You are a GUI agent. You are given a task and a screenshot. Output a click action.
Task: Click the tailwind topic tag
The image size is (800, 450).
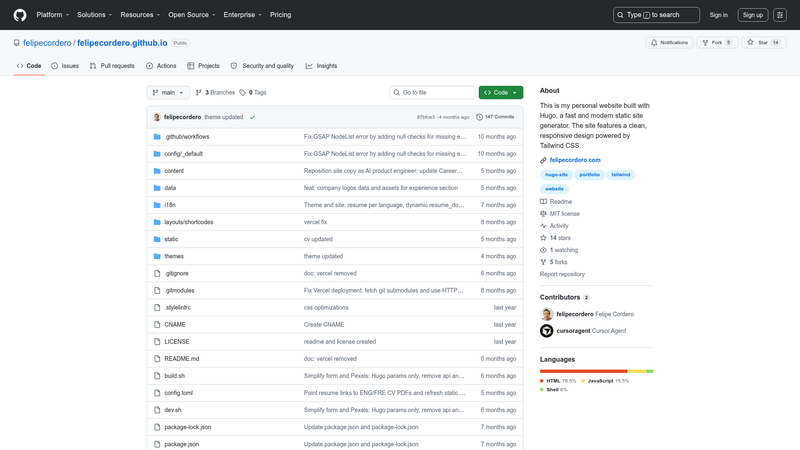(620, 174)
